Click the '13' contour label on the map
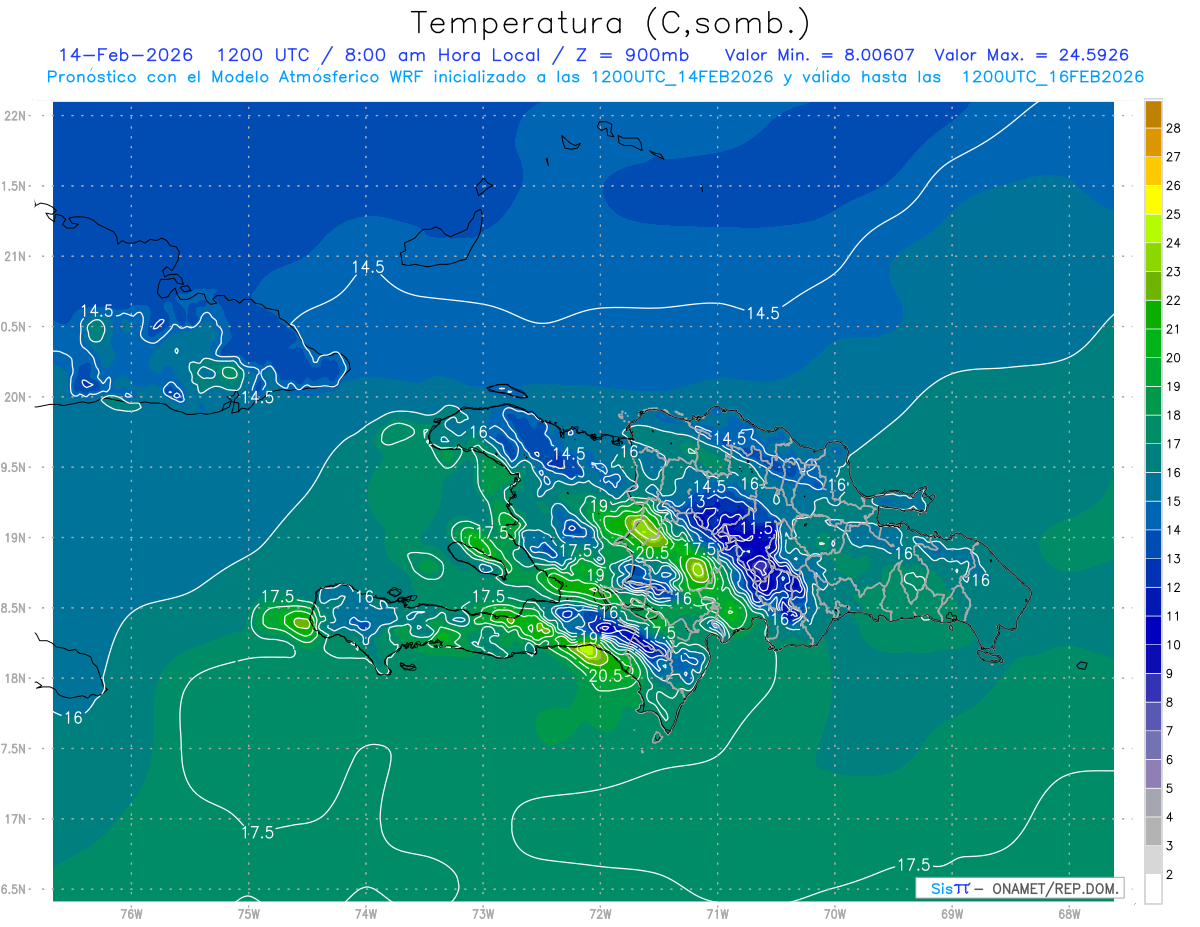Screen dimensions: 1200x927 click(x=698, y=501)
